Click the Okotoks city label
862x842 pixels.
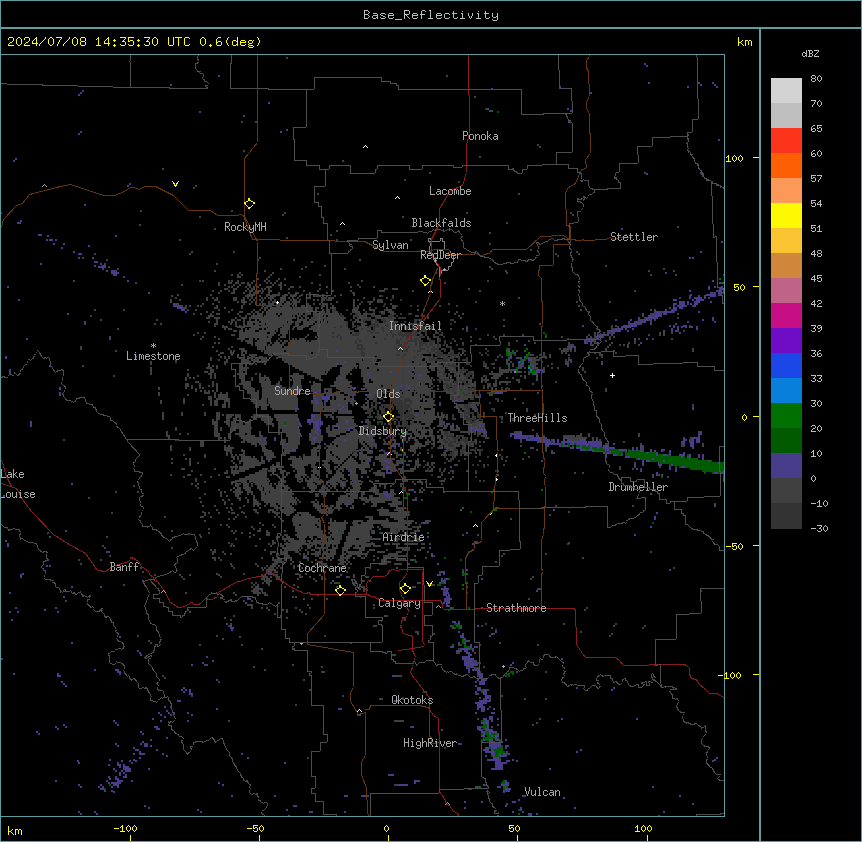click(412, 700)
